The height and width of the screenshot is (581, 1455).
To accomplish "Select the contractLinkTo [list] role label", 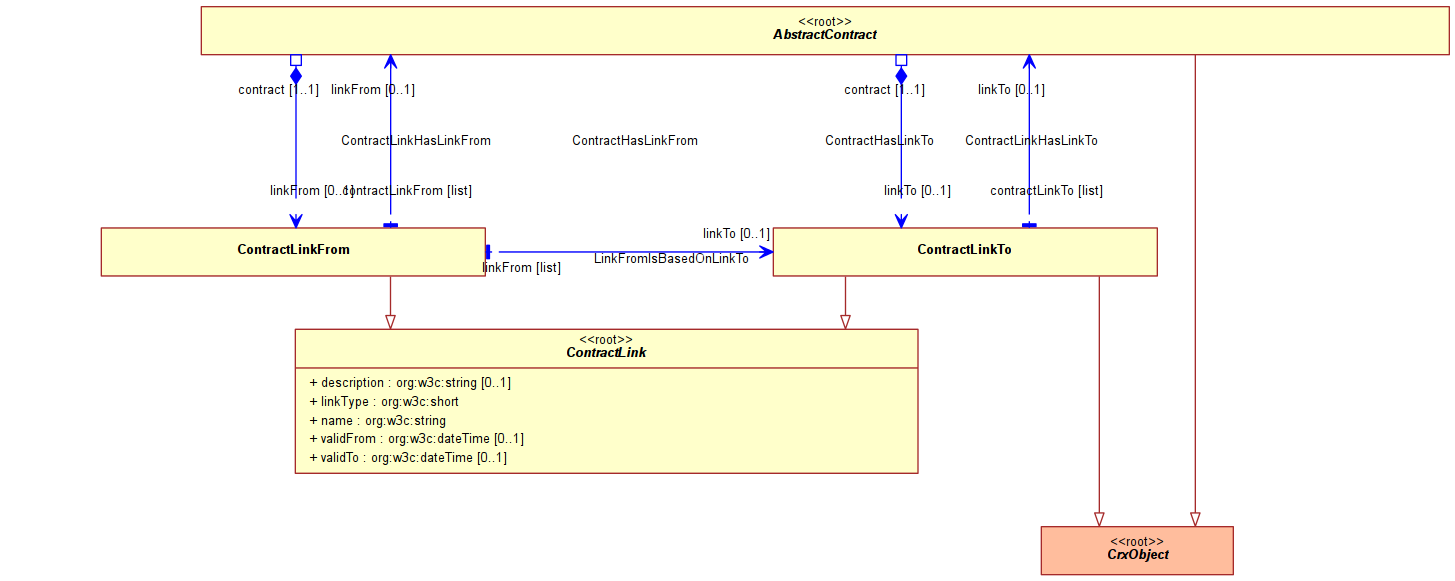I will 1046,191.
